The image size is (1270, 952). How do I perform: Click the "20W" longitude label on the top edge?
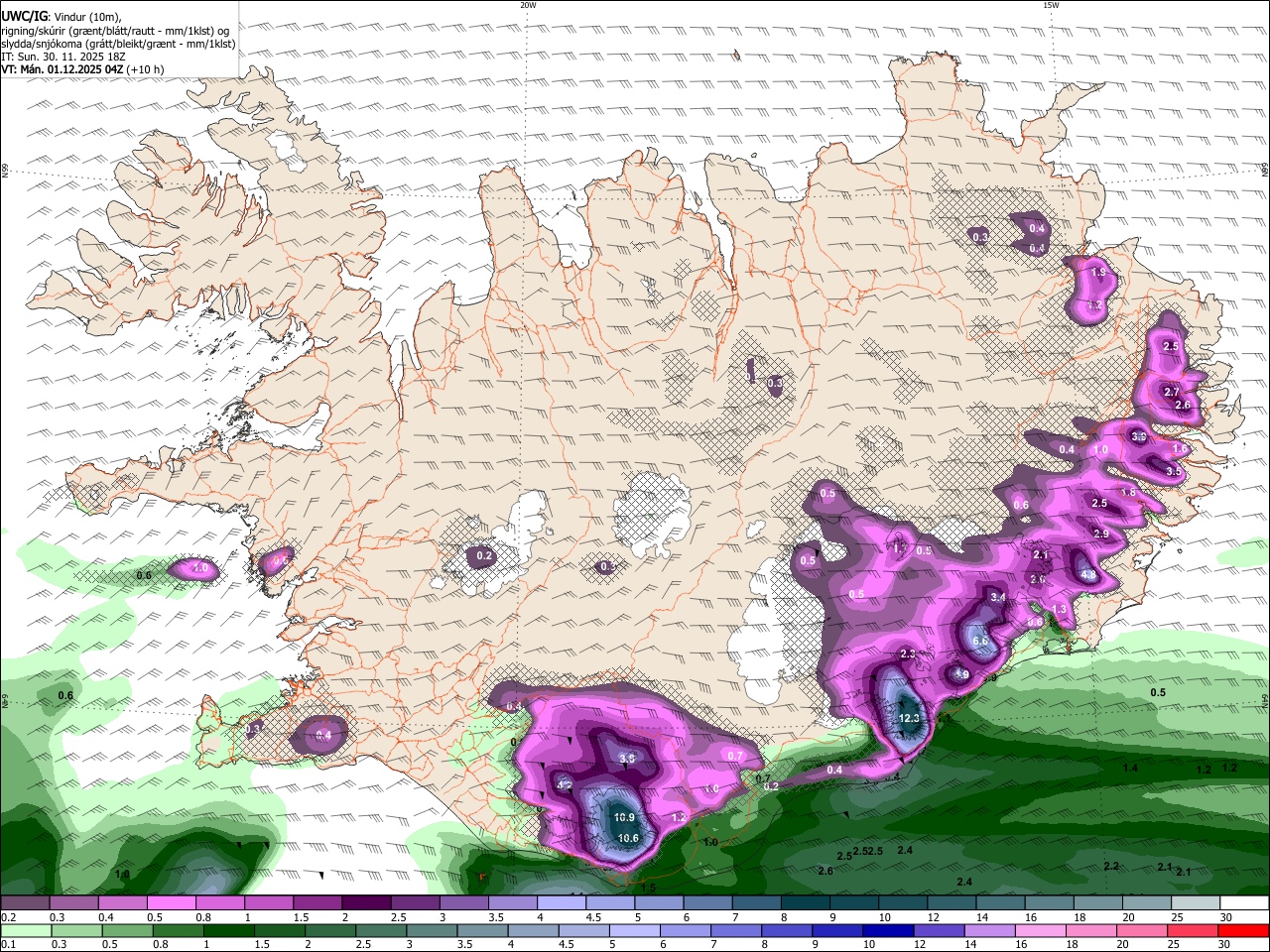pos(528,5)
